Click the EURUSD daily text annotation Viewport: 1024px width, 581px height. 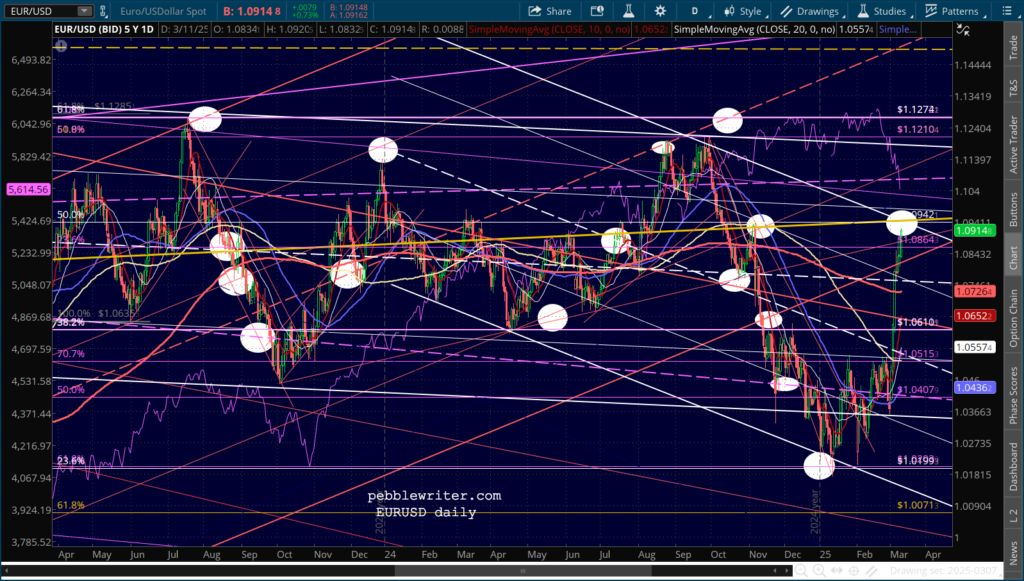click(426, 512)
